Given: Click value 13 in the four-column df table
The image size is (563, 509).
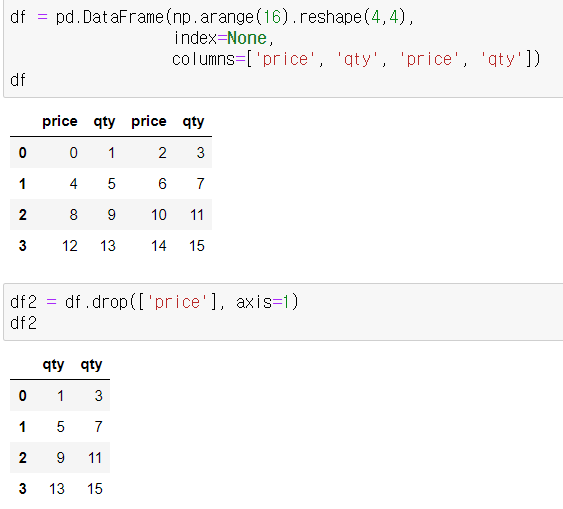Looking at the screenshot, I should (x=108, y=246).
